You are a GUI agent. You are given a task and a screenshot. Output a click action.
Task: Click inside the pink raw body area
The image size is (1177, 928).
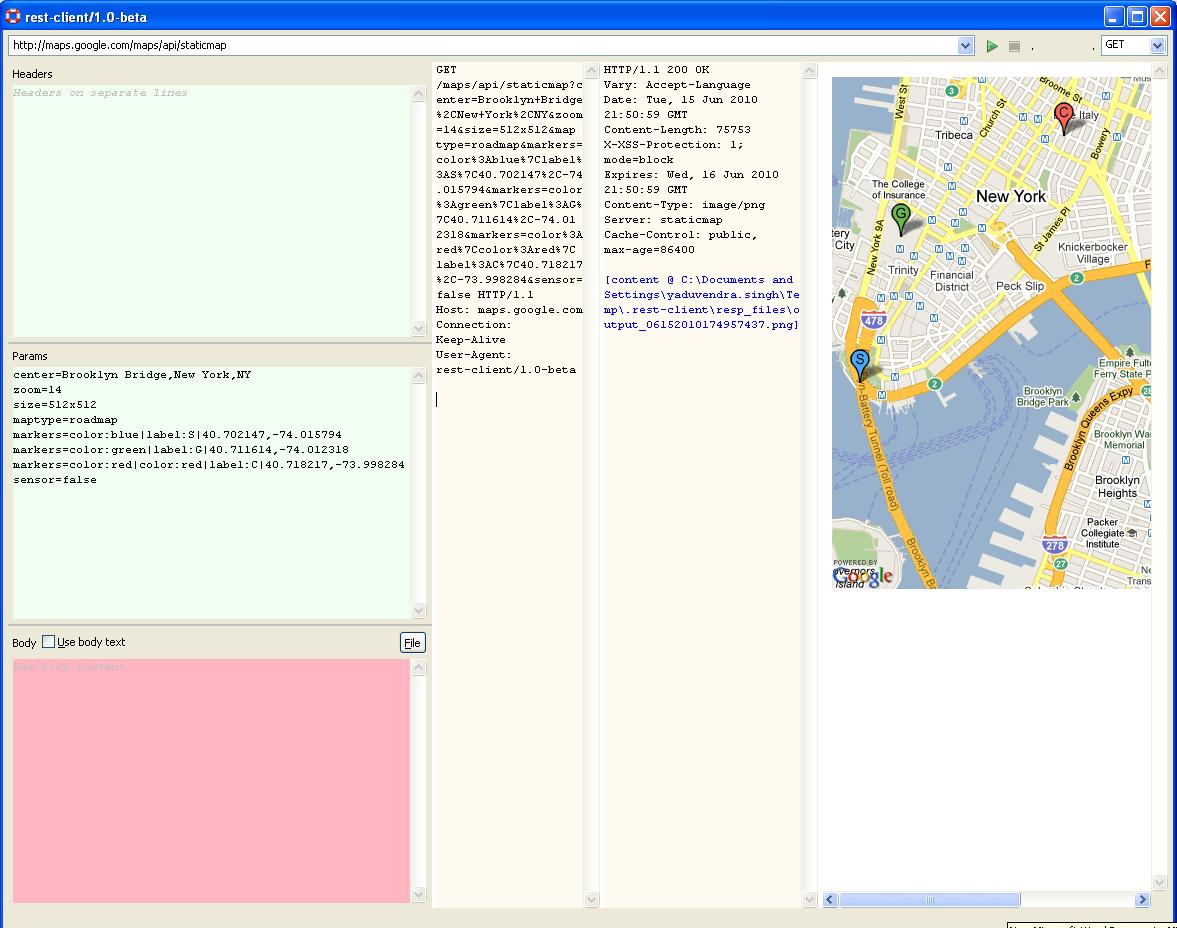tap(211, 781)
